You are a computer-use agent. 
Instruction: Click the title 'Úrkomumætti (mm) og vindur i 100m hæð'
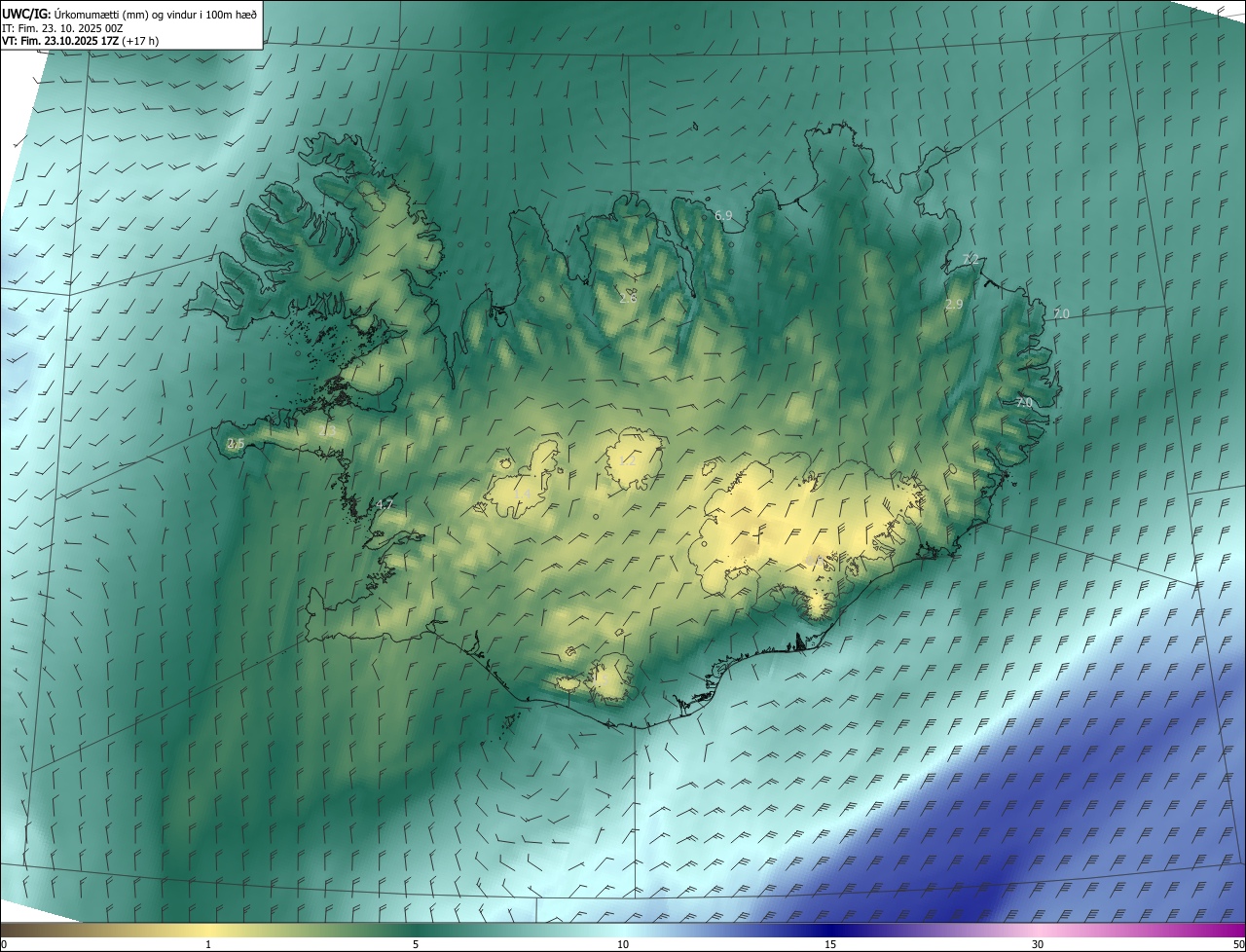[x=155, y=14]
